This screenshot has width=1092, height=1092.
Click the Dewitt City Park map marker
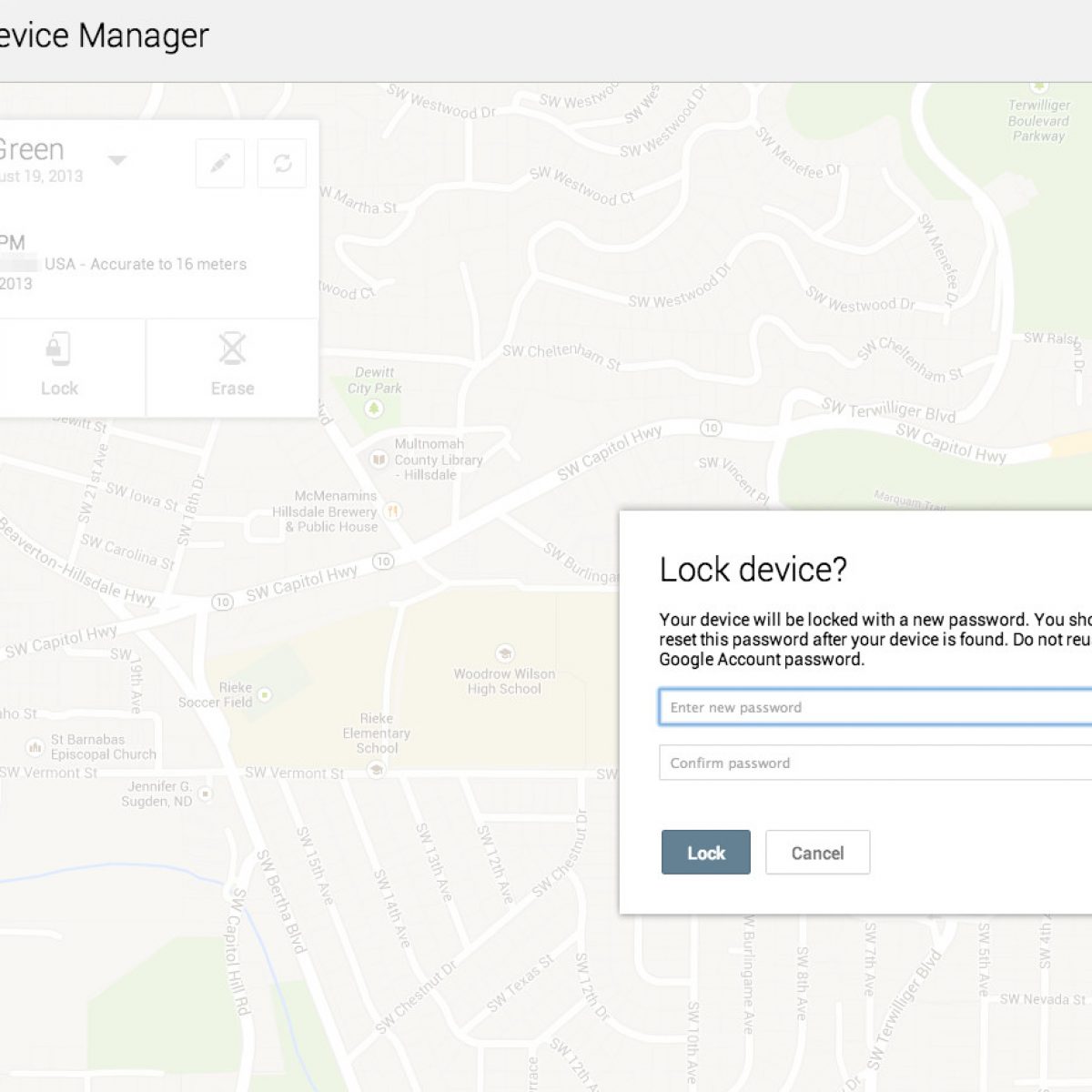[x=373, y=409]
